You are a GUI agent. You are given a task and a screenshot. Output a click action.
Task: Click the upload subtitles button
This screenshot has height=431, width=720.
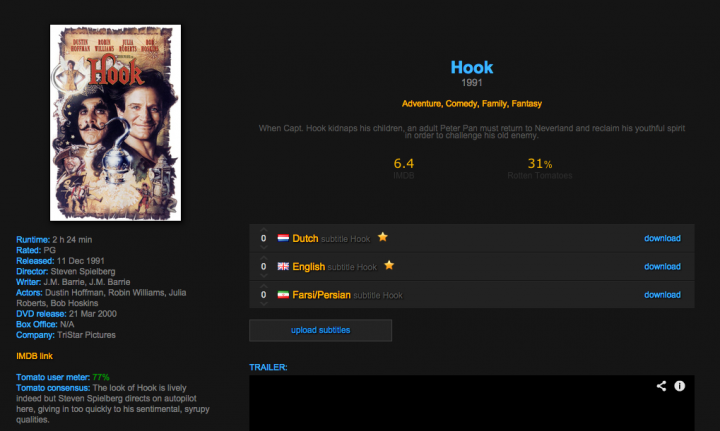321,330
